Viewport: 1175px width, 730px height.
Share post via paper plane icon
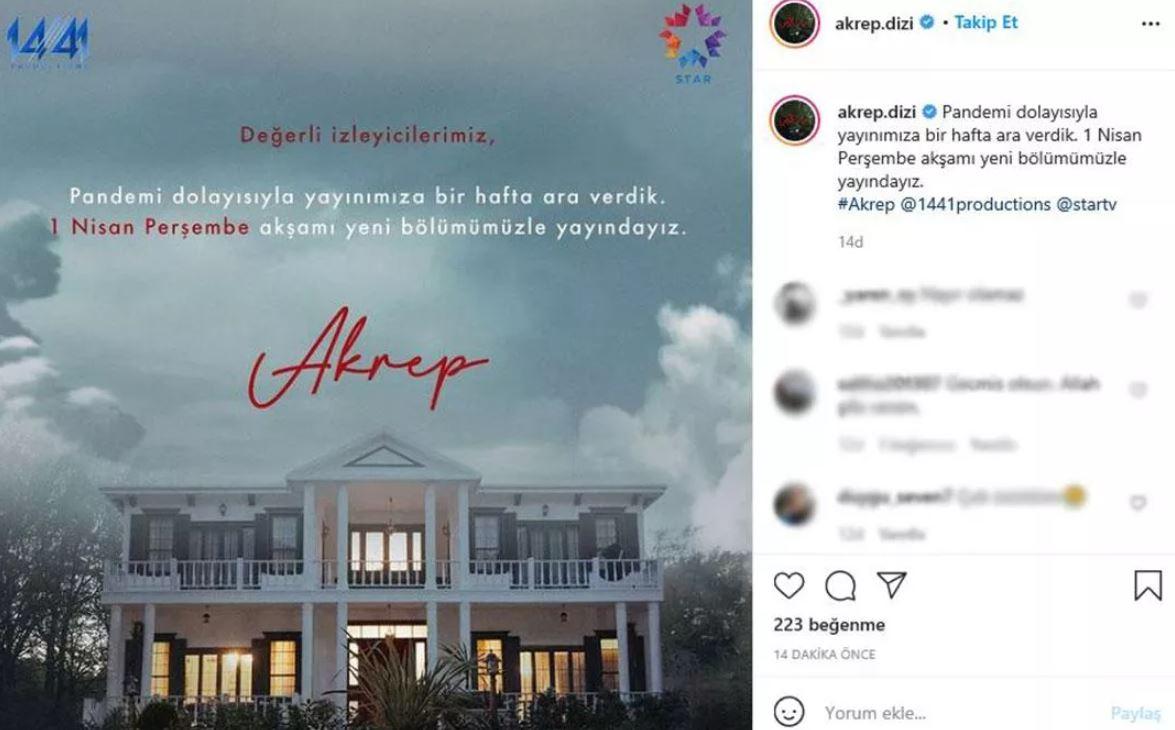pyautogui.click(x=892, y=585)
